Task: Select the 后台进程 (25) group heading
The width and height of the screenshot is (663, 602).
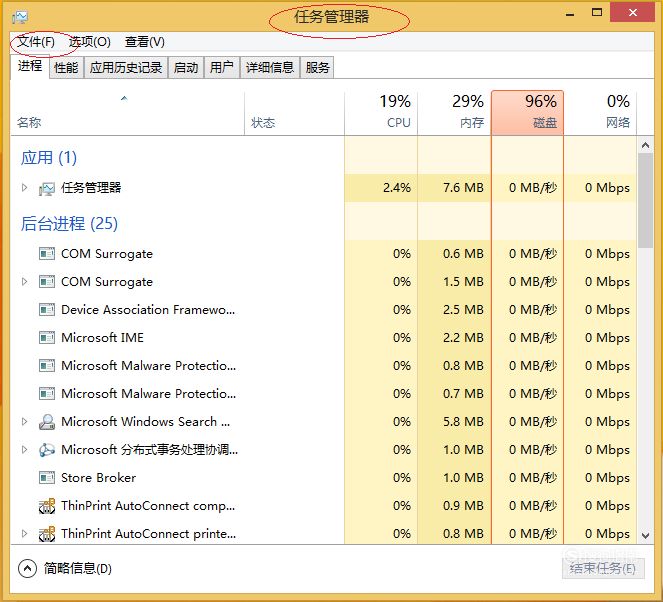Action: coord(69,224)
